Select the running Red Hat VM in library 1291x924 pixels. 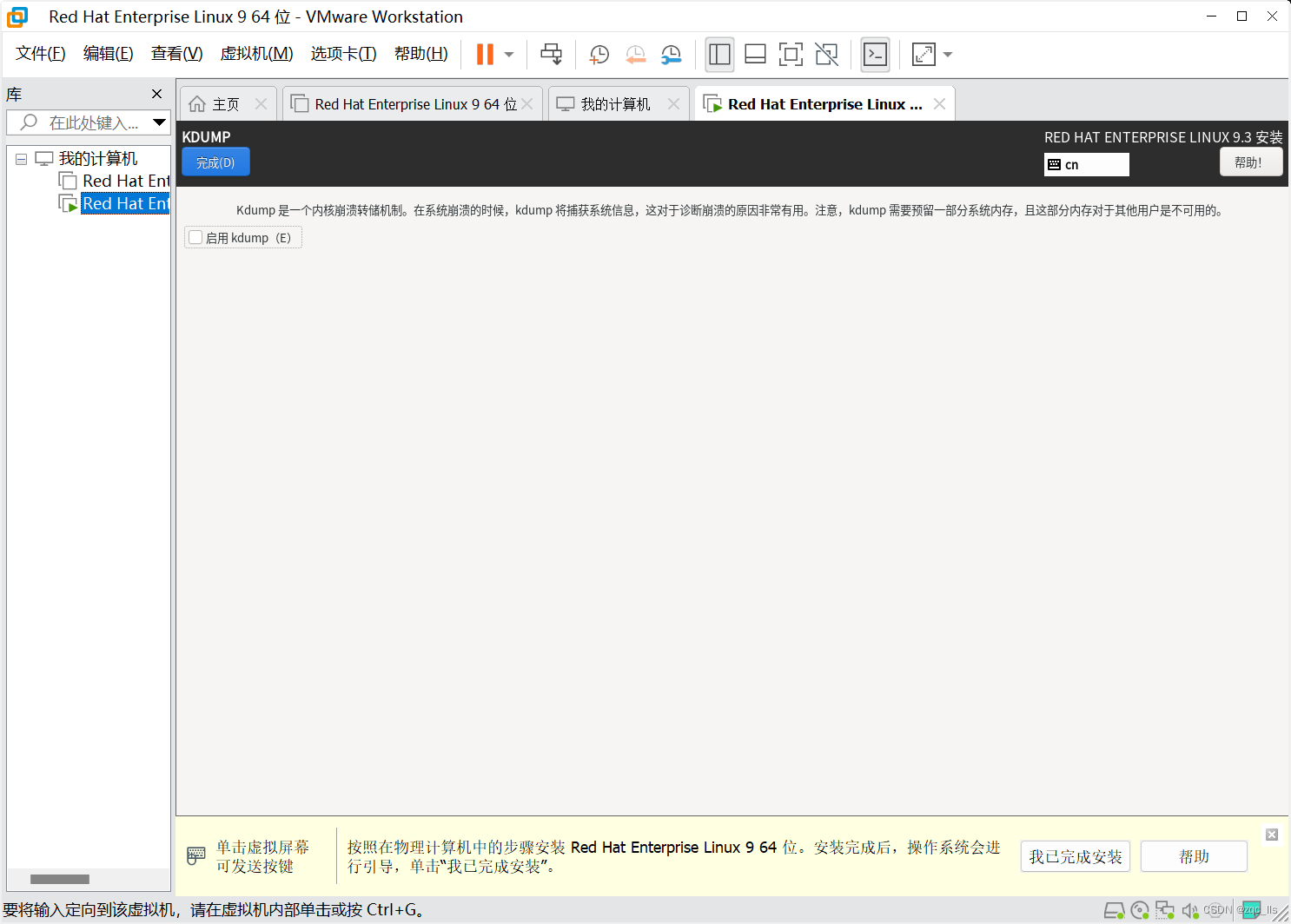(x=125, y=203)
